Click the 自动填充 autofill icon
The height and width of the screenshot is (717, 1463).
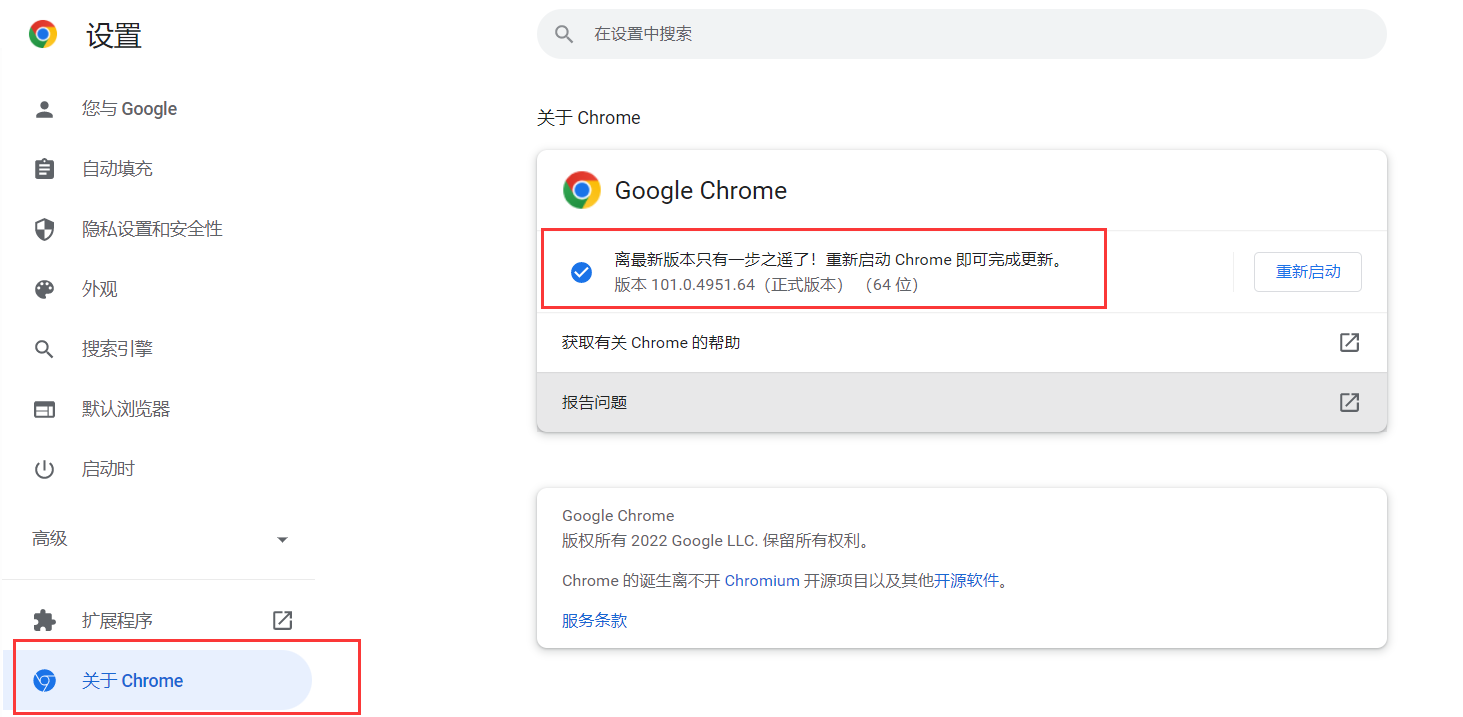coord(44,168)
